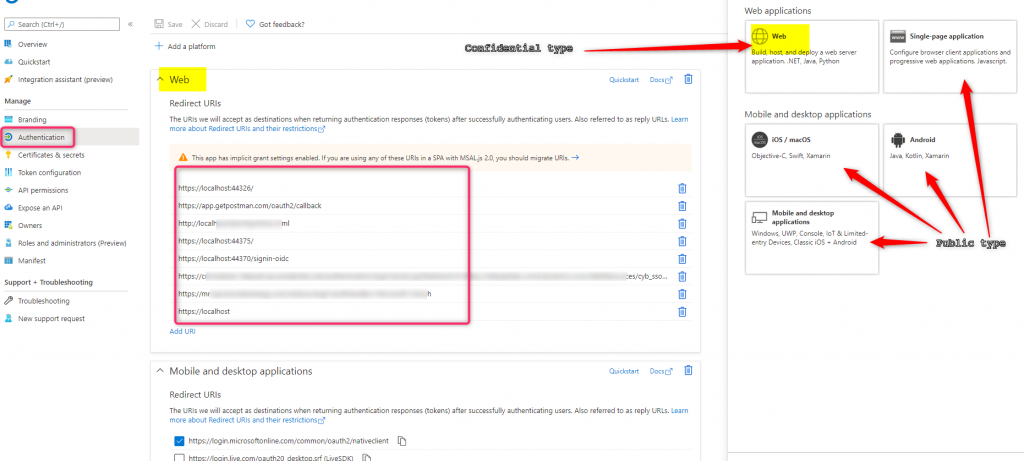Image resolution: width=1024 pixels, height=461 pixels.
Task: Click Discard changes
Action: tap(210, 24)
